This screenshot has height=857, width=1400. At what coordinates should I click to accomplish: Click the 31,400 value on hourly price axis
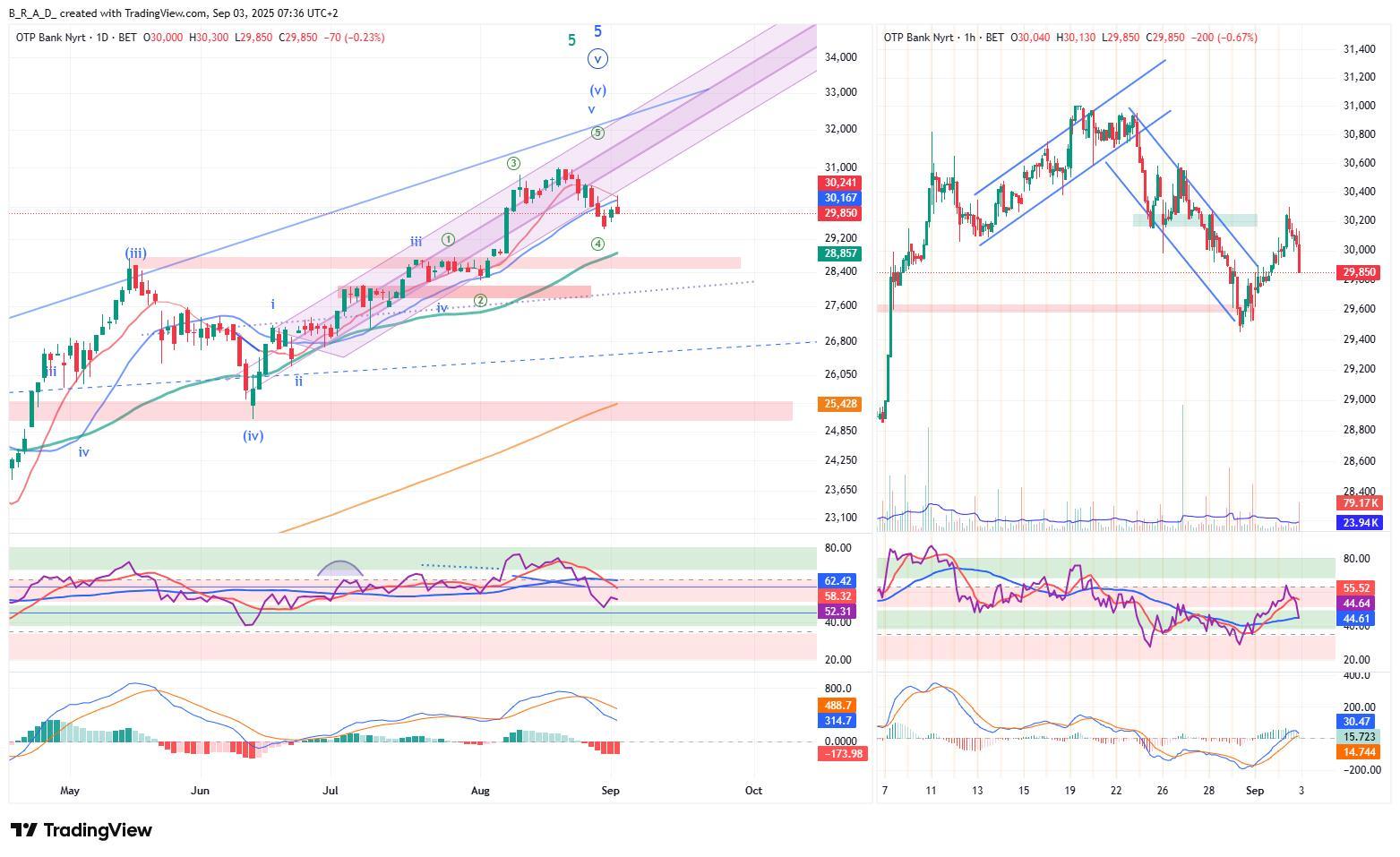click(1359, 49)
